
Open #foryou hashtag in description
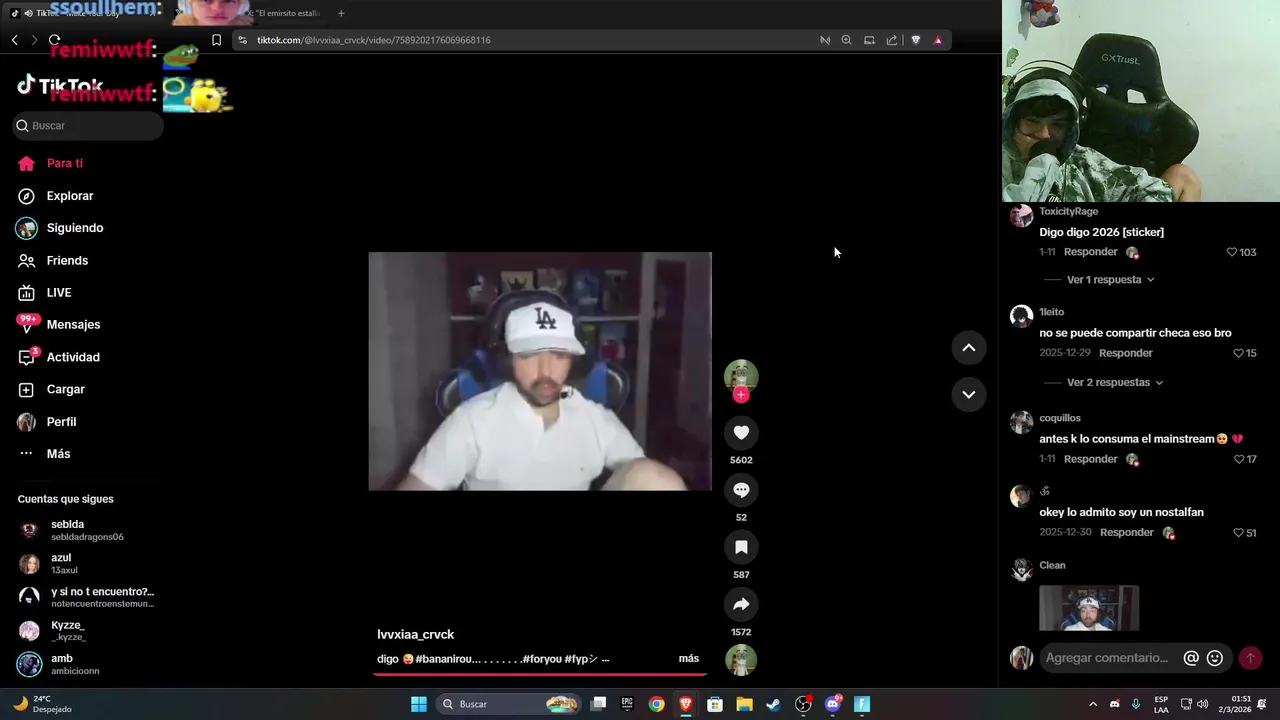pos(541,659)
